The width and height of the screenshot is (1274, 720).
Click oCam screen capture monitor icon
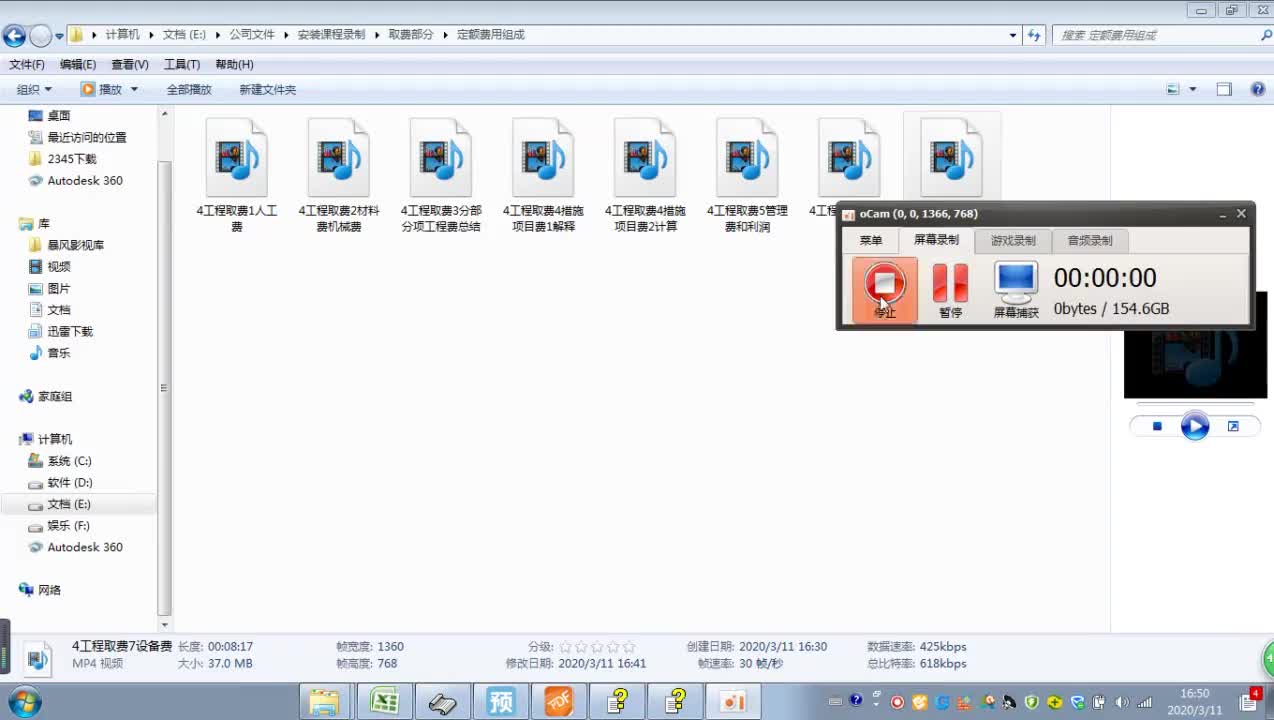(x=1016, y=290)
